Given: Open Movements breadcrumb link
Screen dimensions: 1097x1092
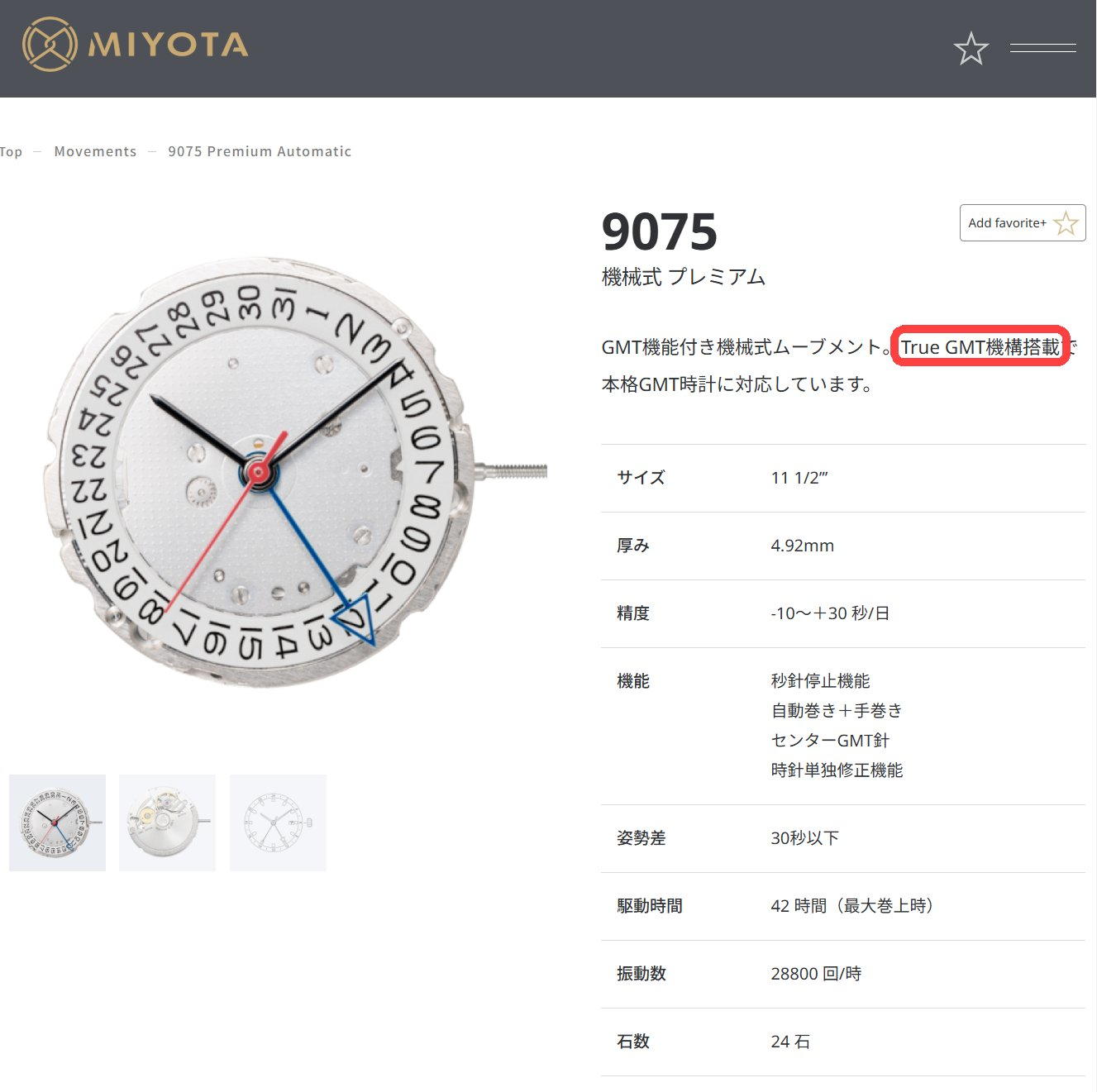Looking at the screenshot, I should [95, 151].
